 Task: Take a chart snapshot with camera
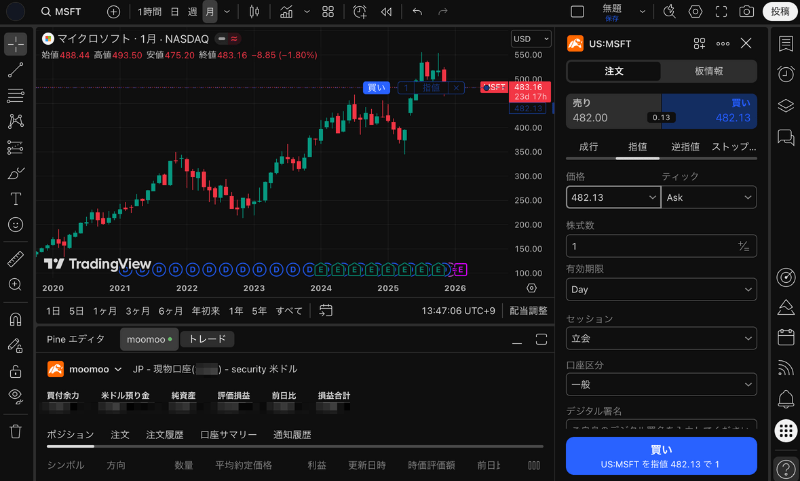746,12
